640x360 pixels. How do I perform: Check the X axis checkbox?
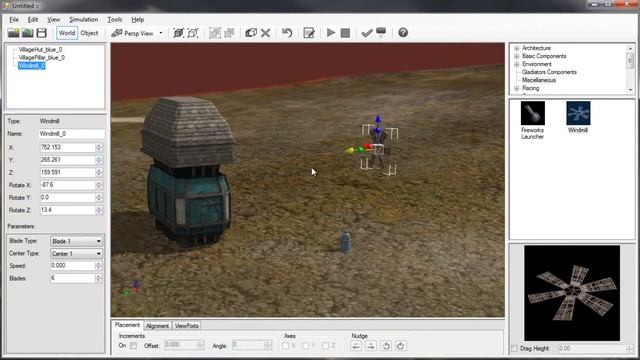tap(286, 346)
